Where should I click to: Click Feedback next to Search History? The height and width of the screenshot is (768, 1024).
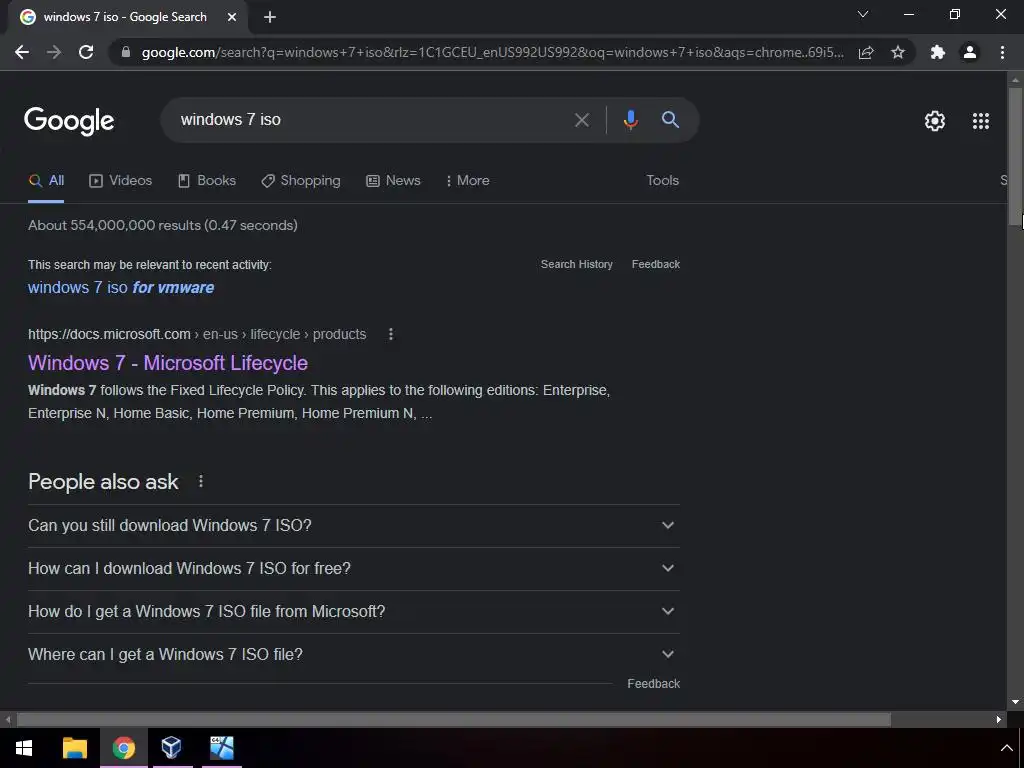click(656, 264)
